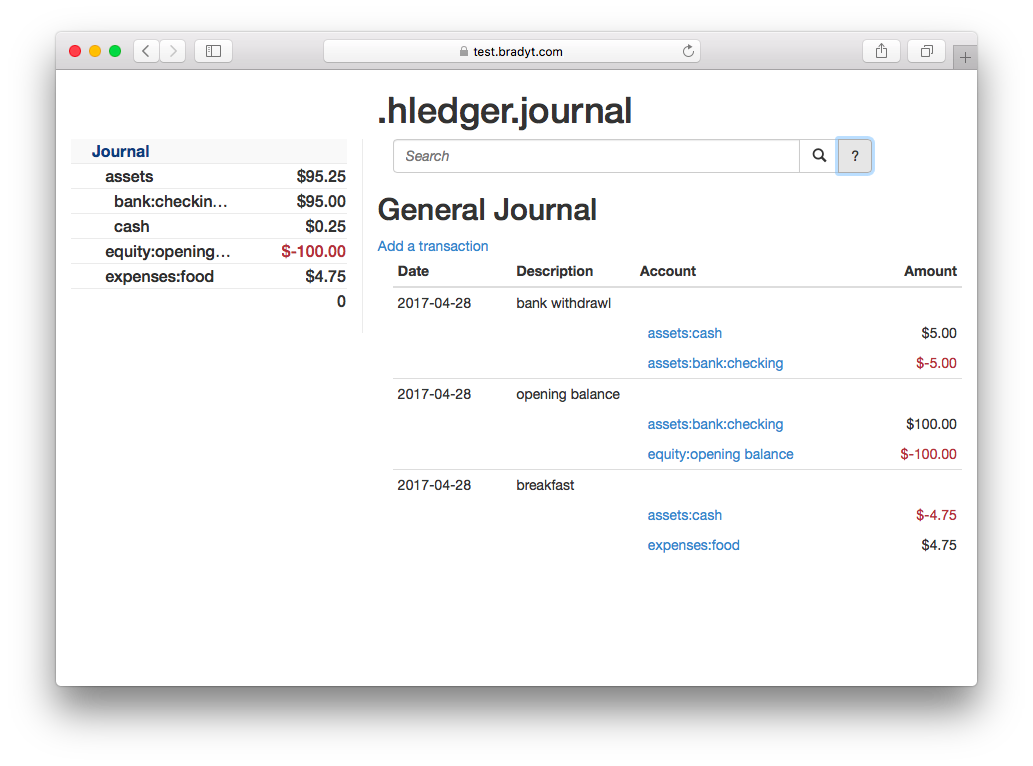Viewport: 1033px width, 766px height.
Task: Open assets:cash link under bank withdrawl
Action: 684,333
